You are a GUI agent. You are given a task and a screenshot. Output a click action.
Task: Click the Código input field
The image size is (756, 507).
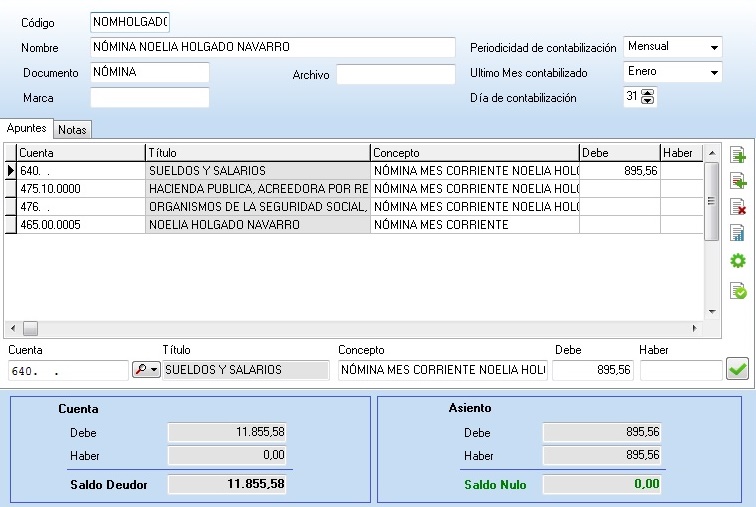pyautogui.click(x=130, y=22)
